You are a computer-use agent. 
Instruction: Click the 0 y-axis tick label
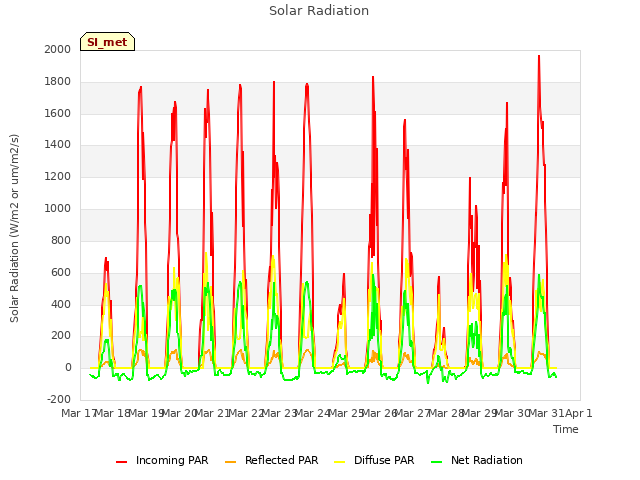[68, 368]
